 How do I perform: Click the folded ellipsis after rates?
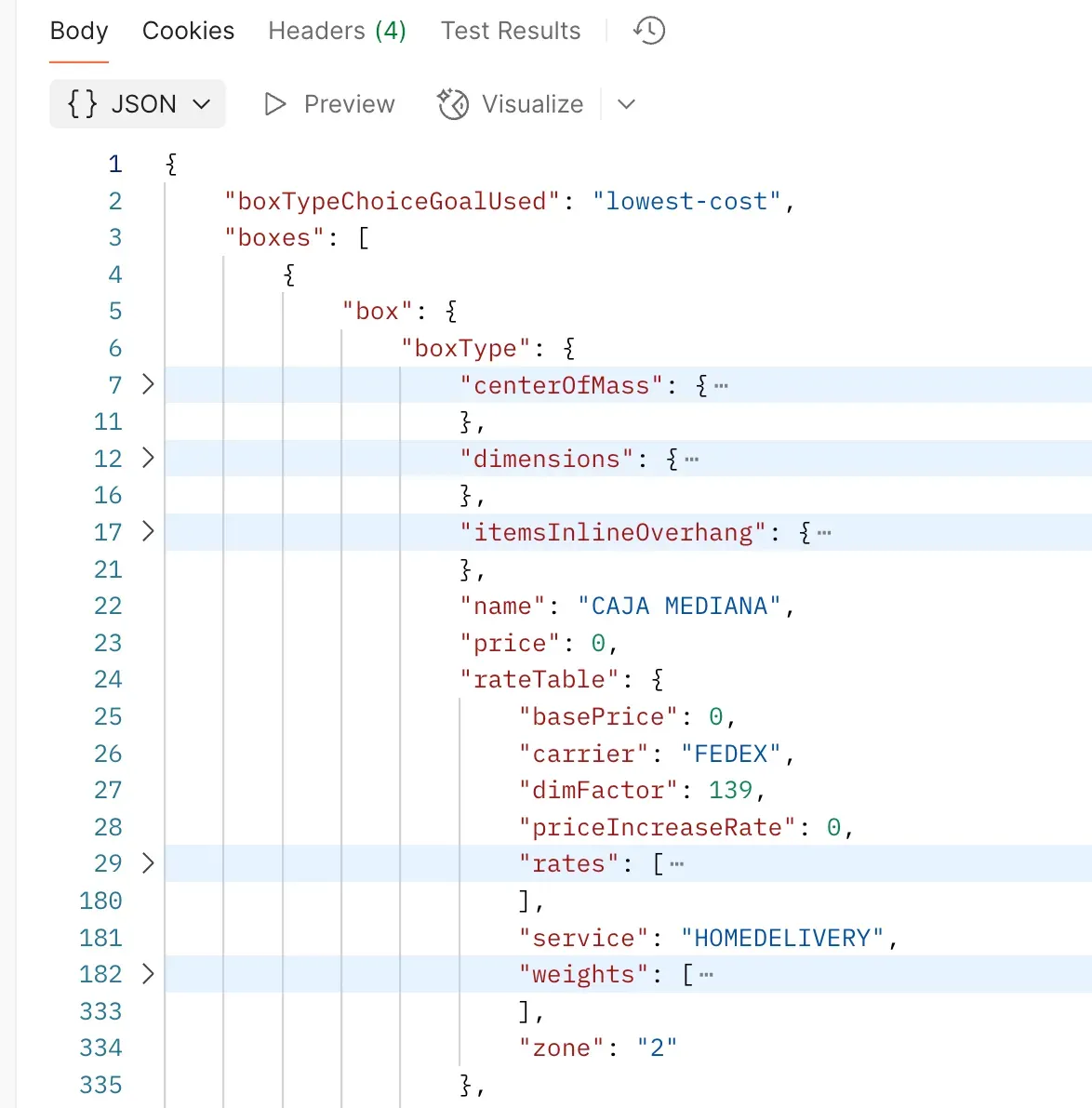click(x=676, y=864)
